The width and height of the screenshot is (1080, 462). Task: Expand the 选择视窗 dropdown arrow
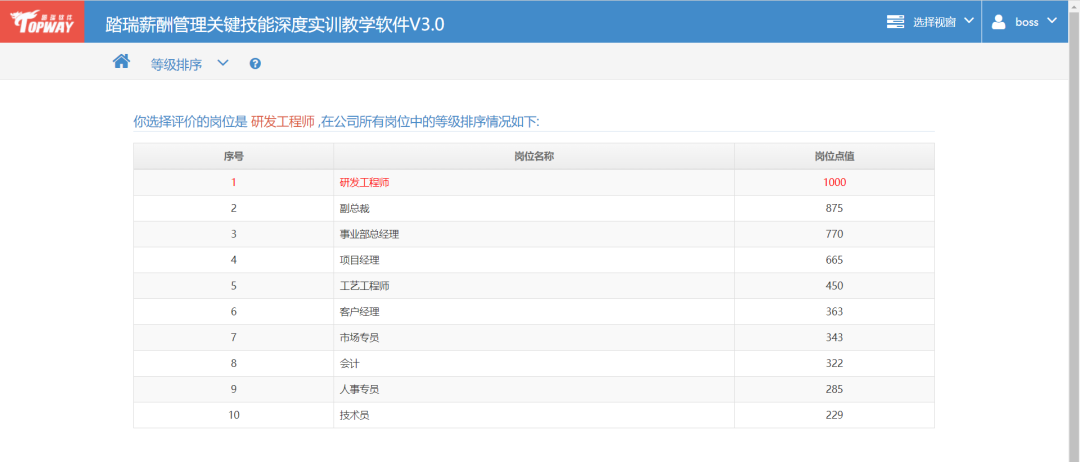coord(968,21)
